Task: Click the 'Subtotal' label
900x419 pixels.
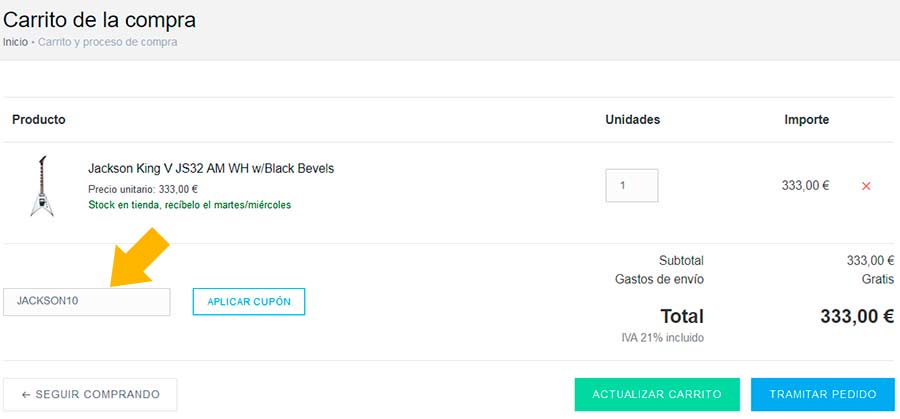Action: tap(681, 261)
